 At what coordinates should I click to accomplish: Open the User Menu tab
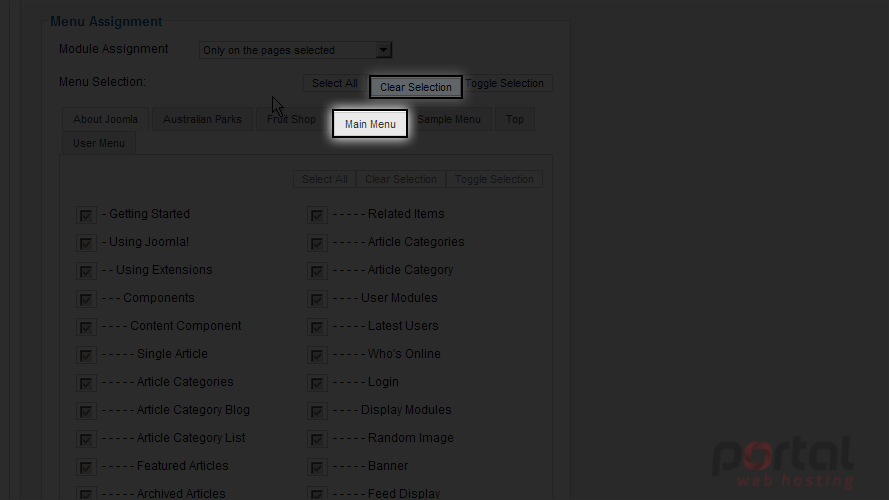pos(99,143)
